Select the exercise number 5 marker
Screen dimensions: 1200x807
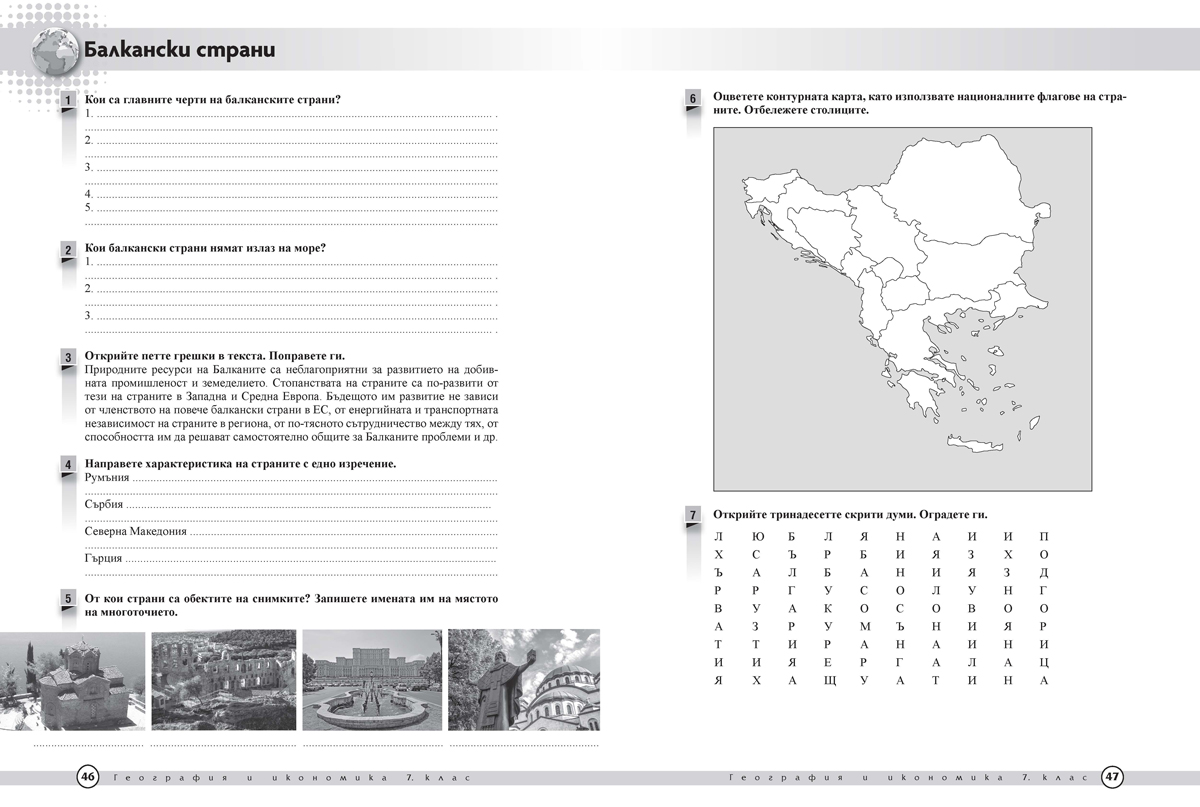(x=68, y=600)
